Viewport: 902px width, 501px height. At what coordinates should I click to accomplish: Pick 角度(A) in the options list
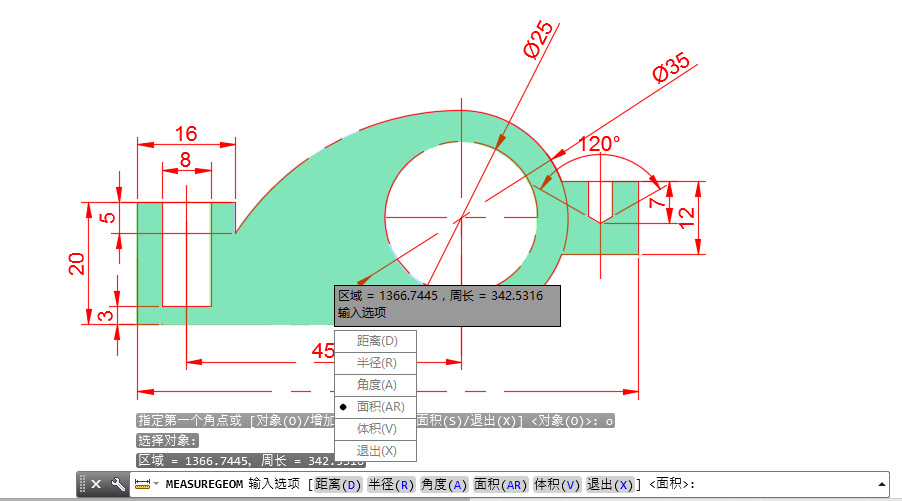(376, 385)
